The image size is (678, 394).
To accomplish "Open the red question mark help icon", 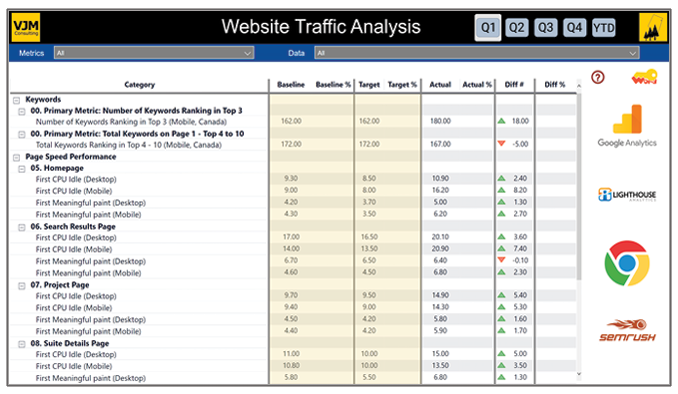I will coord(598,77).
